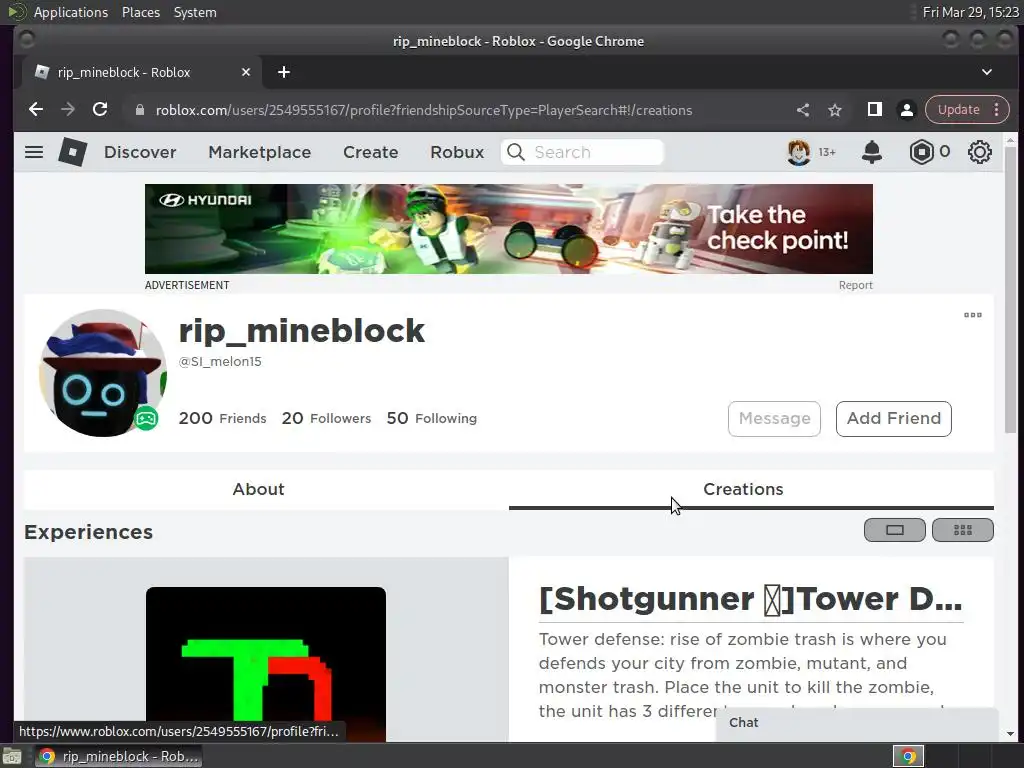Open the notifications bell

(872, 152)
